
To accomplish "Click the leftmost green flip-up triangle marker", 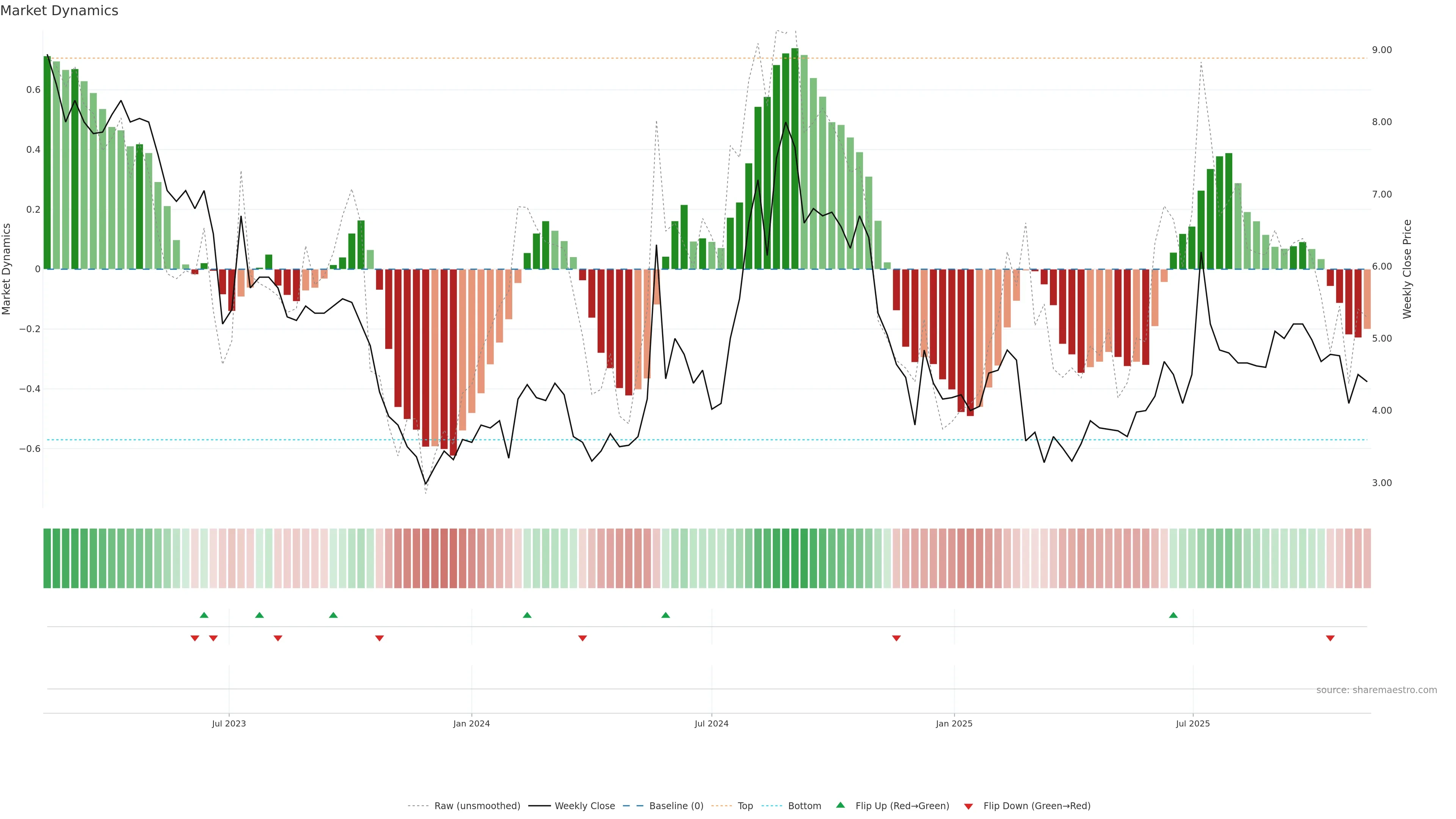I will (x=204, y=615).
